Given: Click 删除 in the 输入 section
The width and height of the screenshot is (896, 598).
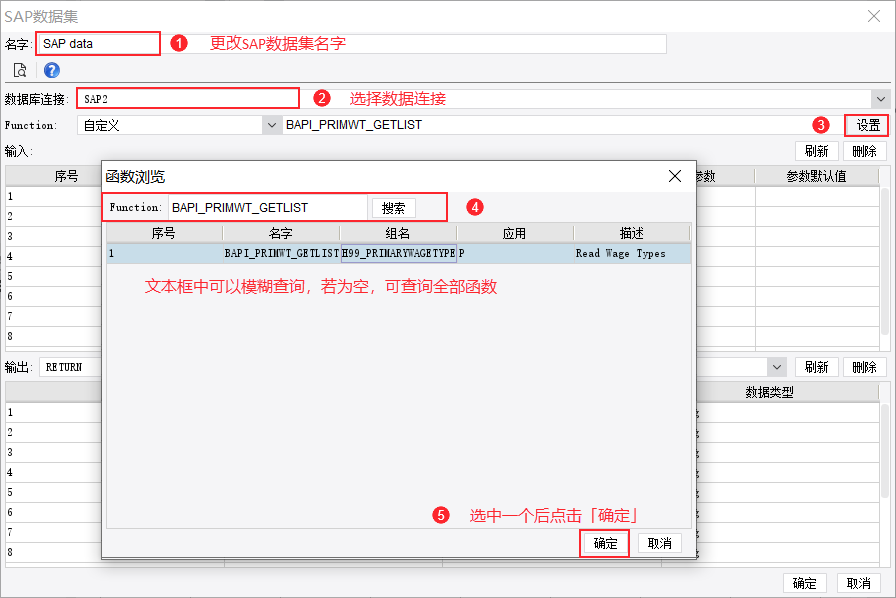Looking at the screenshot, I should (x=864, y=151).
